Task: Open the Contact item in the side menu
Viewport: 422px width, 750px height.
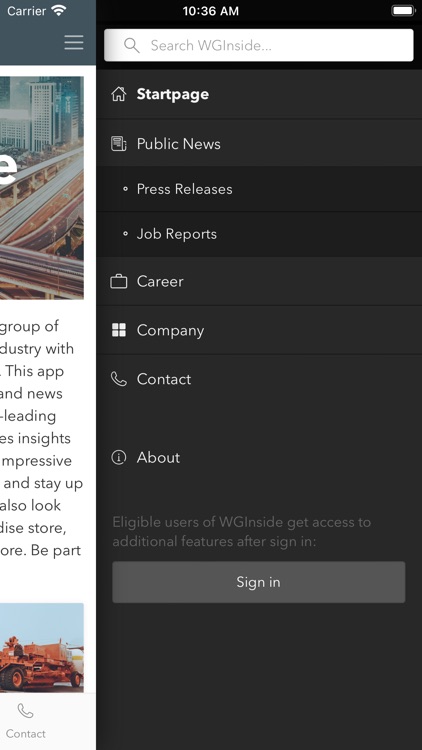Action: 259,379
